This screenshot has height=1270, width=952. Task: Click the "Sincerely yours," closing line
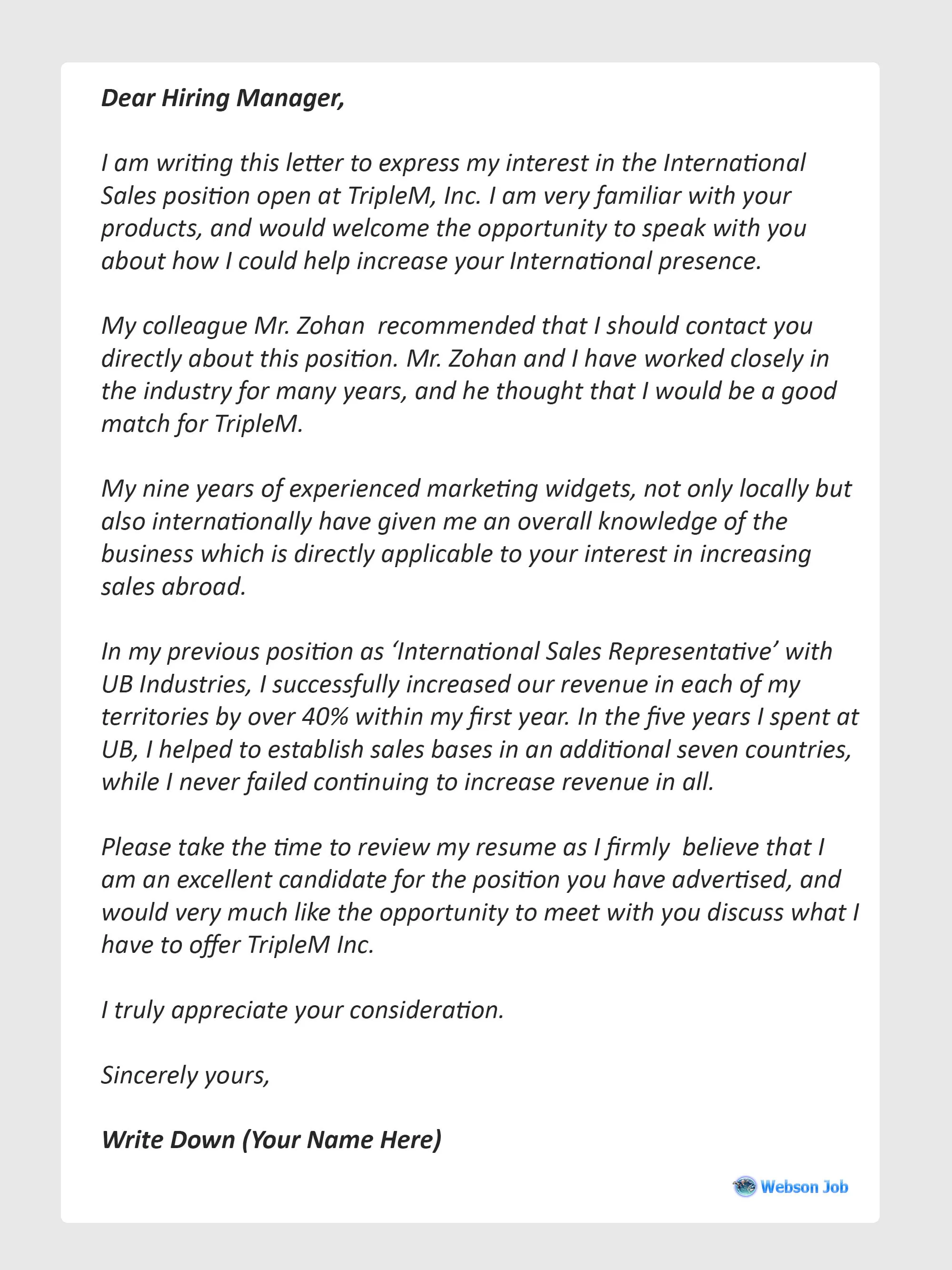click(x=185, y=1075)
